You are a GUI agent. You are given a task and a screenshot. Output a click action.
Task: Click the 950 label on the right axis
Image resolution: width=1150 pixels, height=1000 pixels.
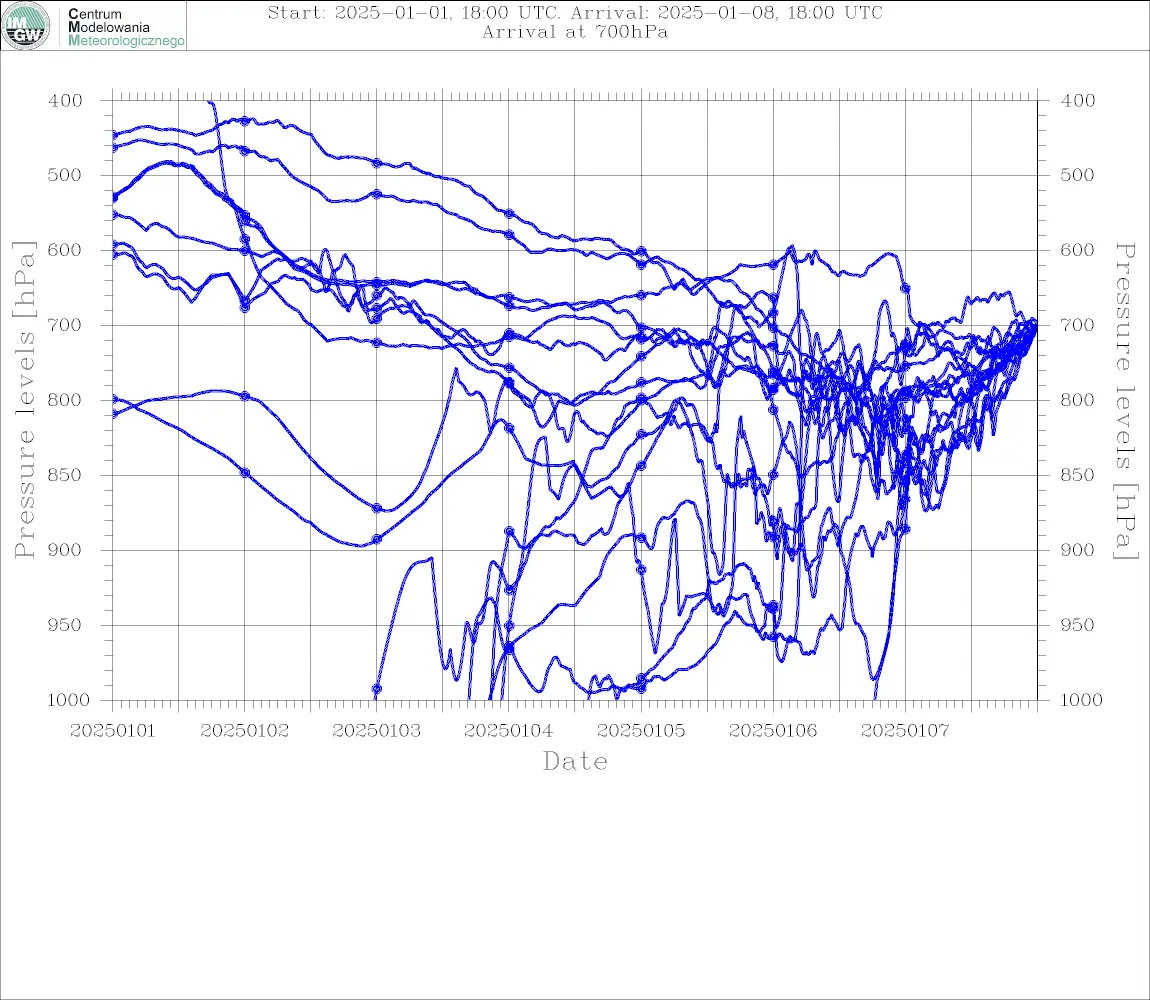coord(1077,624)
